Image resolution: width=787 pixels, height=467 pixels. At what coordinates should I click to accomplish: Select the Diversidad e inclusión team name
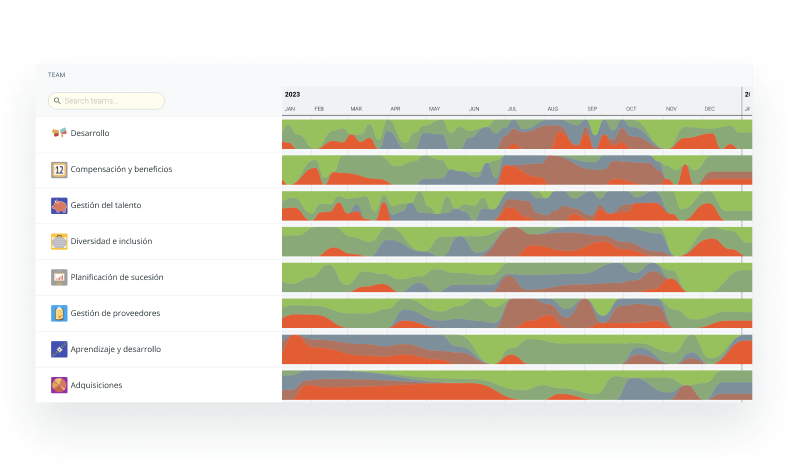point(111,241)
